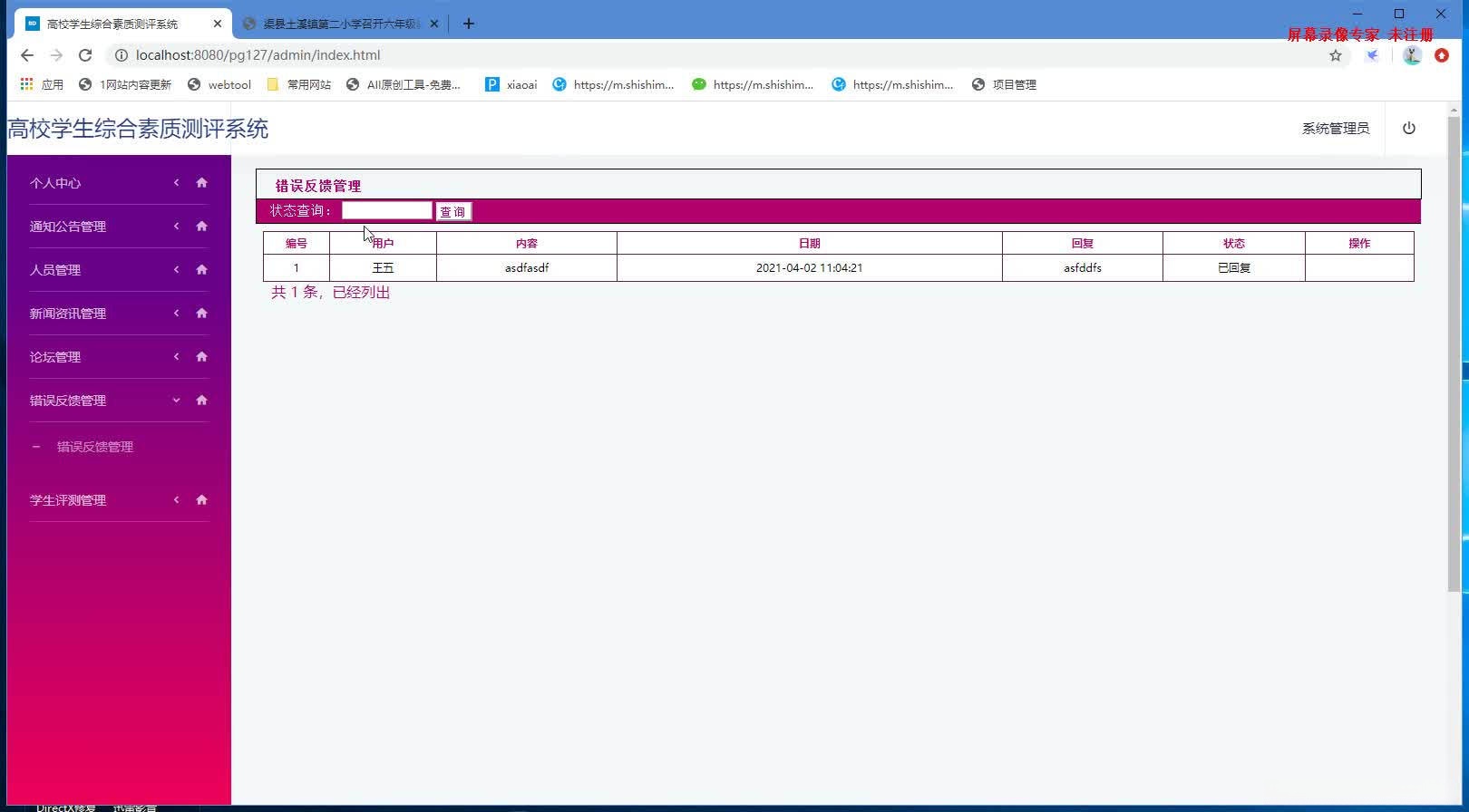This screenshot has height=812, width=1469.
Task: Click the home icon beside 个人中心
Action: [201, 183]
